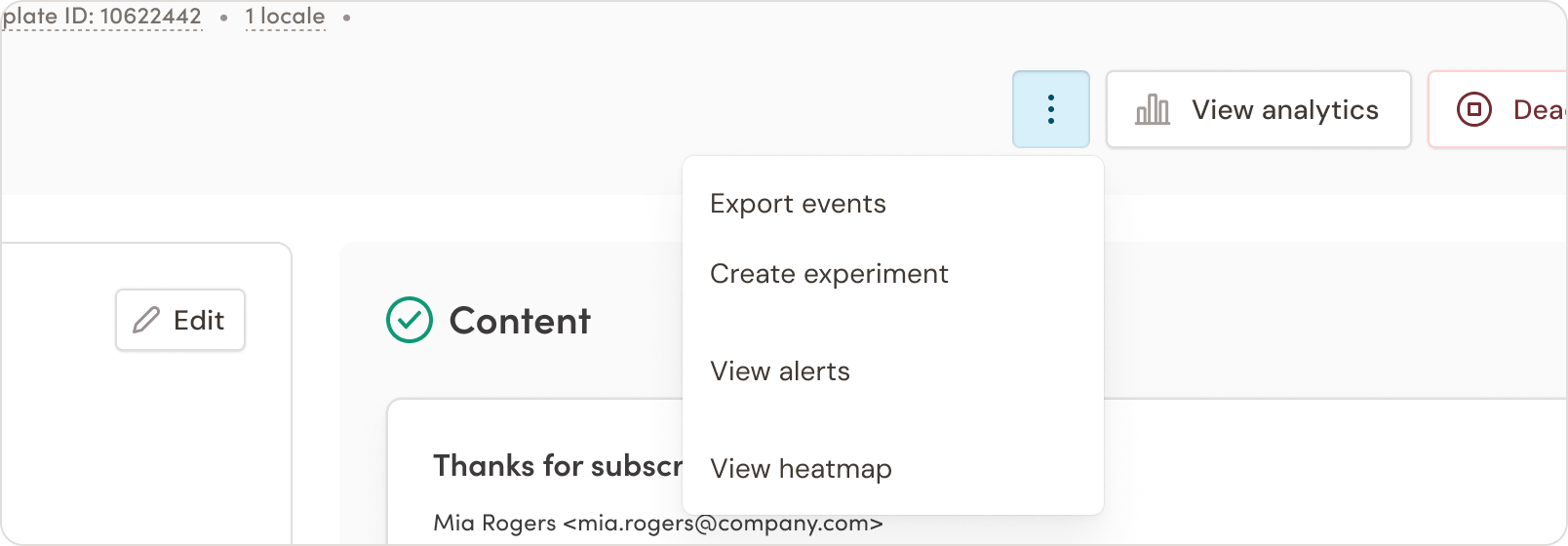Click the View analytics label text

[1285, 110]
